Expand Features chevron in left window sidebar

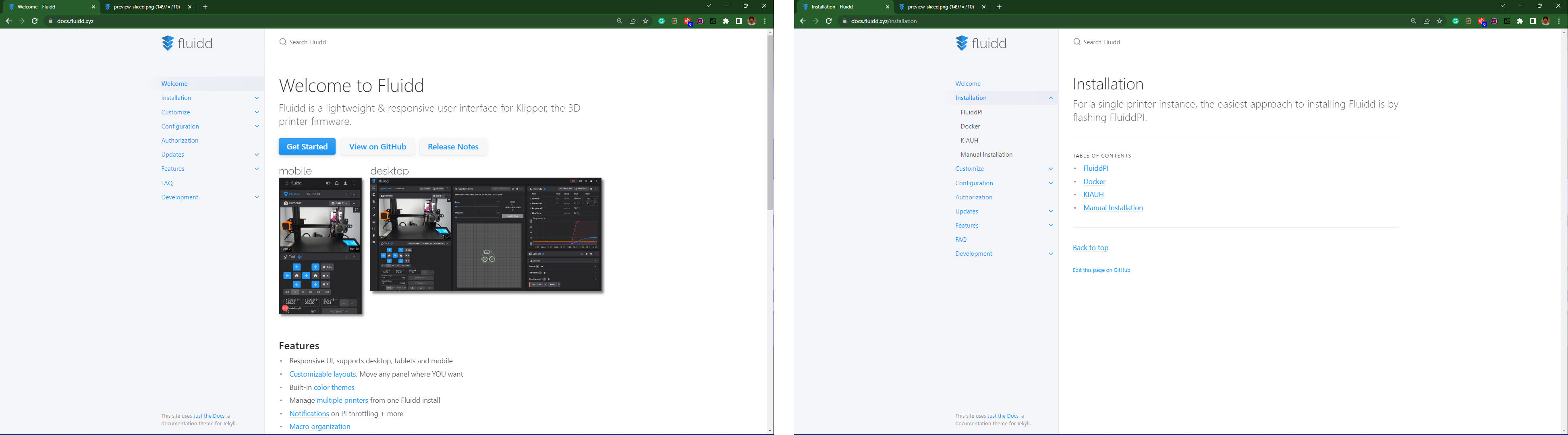coord(257,169)
